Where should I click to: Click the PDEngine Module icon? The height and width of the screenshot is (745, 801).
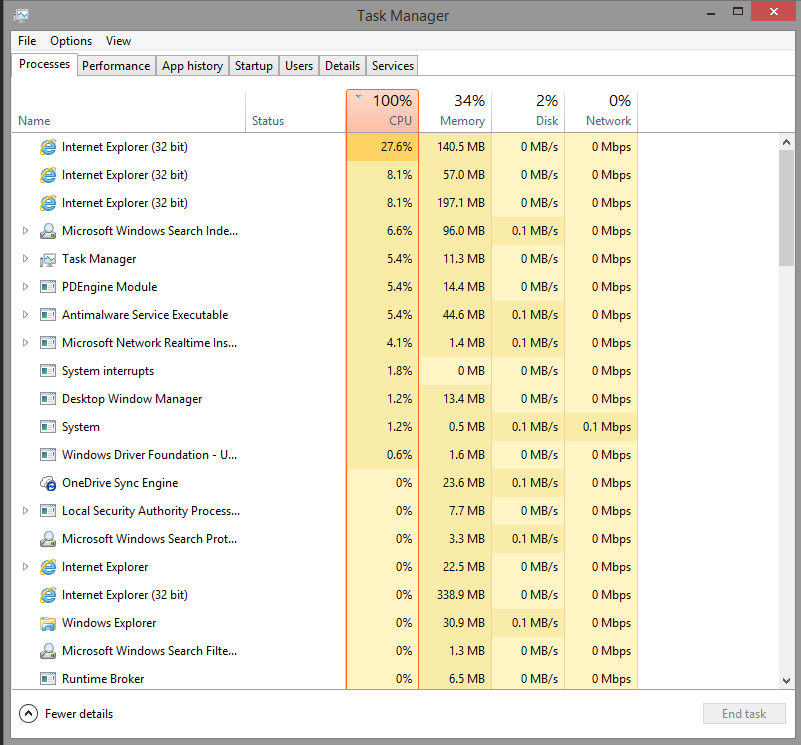pyautogui.click(x=48, y=287)
